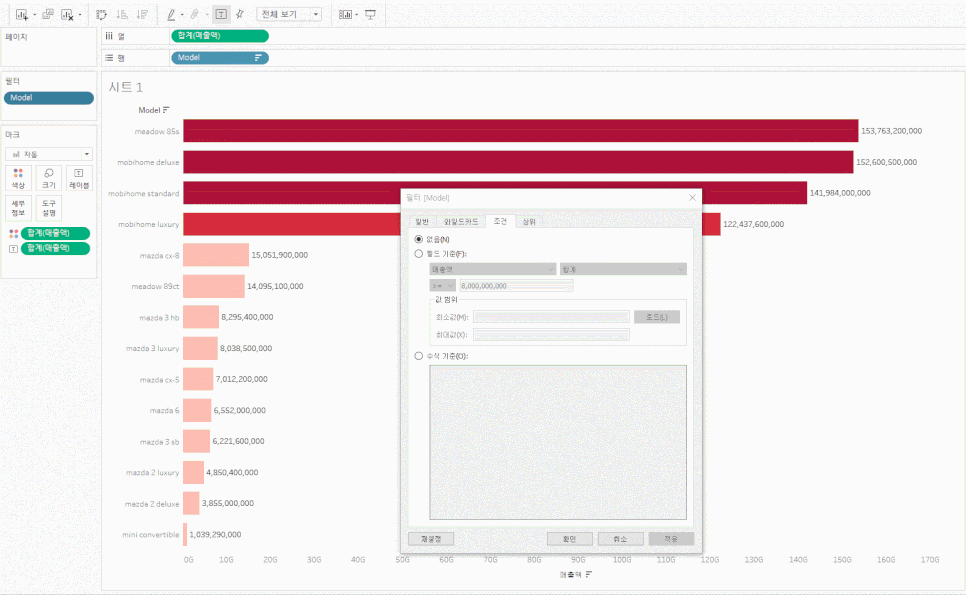Select the 필드 기준(F) radio button
This screenshot has height=595, width=966.
[419, 254]
